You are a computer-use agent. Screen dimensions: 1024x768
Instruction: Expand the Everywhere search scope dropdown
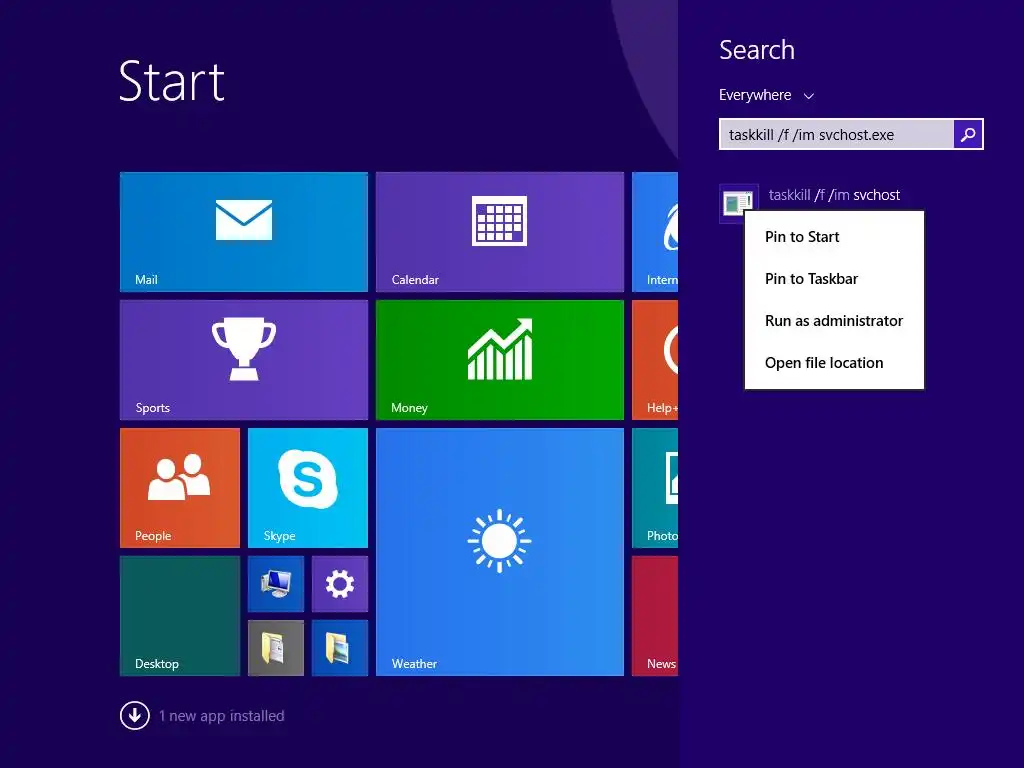766,95
